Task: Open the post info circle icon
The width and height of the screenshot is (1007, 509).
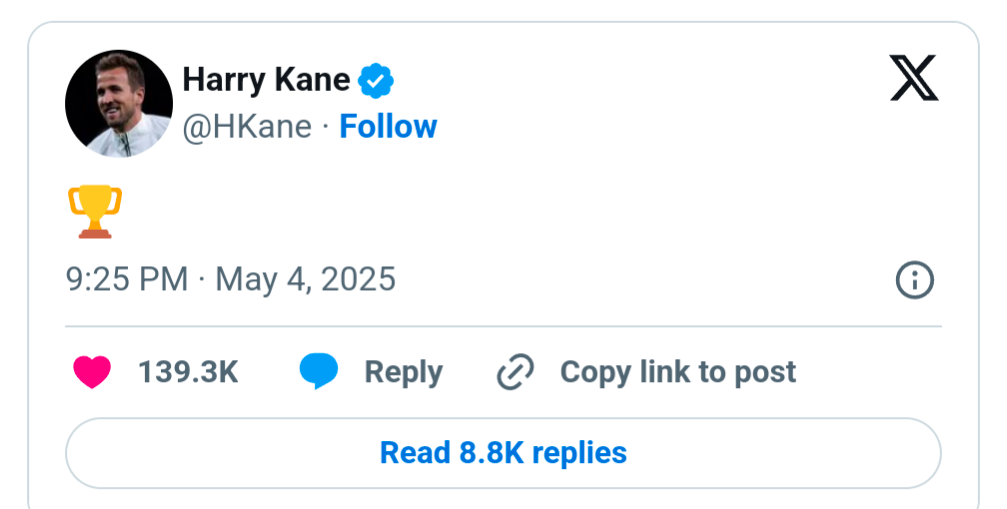Action: (915, 280)
